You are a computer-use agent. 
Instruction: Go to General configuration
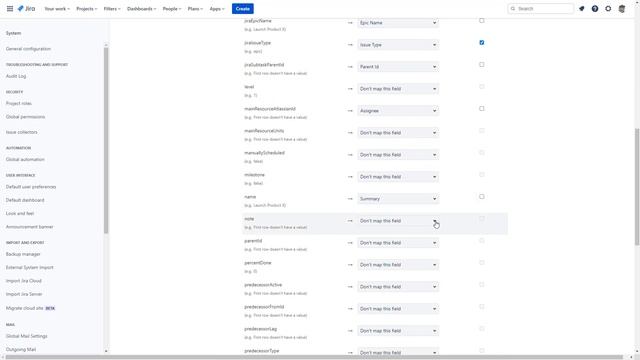[28, 49]
